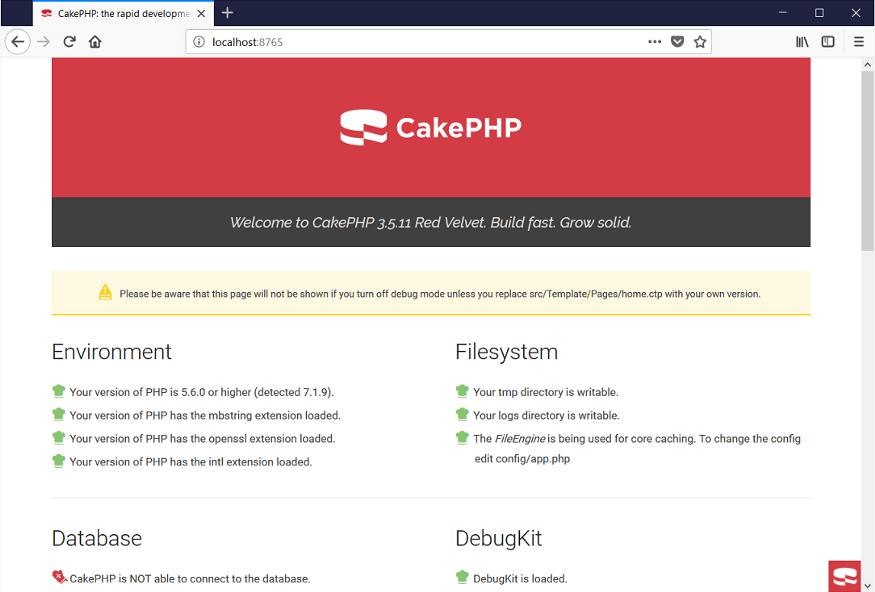Click the forward navigation arrow
Image resolution: width=875 pixels, height=592 pixels.
[x=43, y=42]
